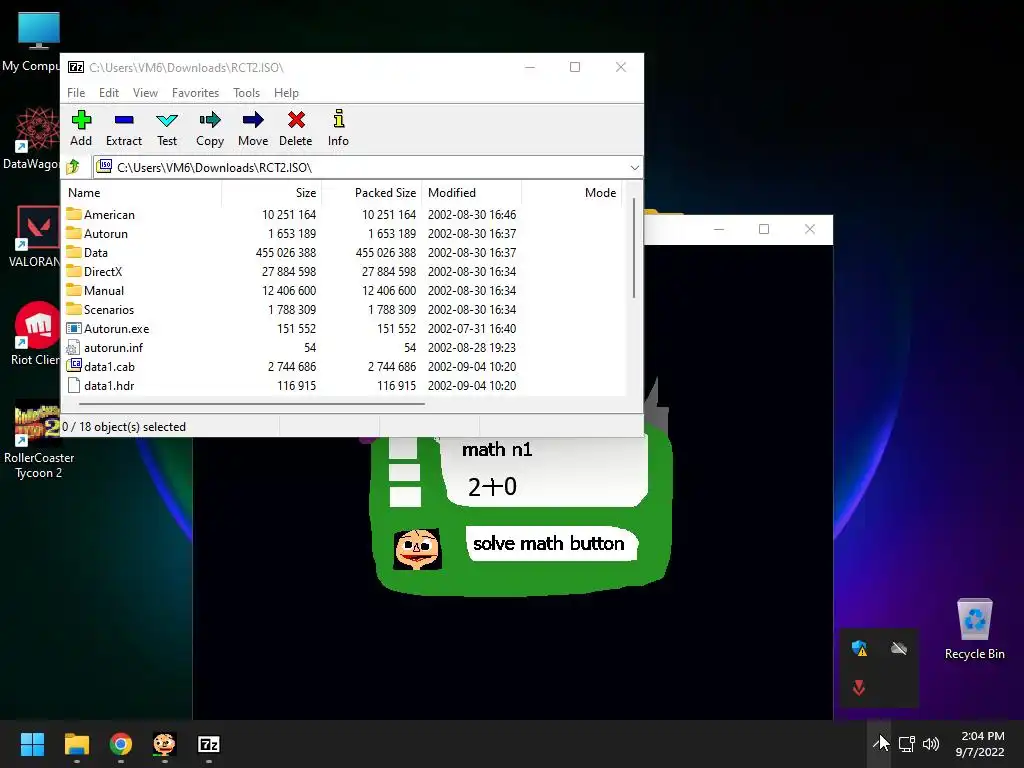Viewport: 1024px width, 768px height.
Task: Sort by the Mode column header
Action: pos(571,193)
